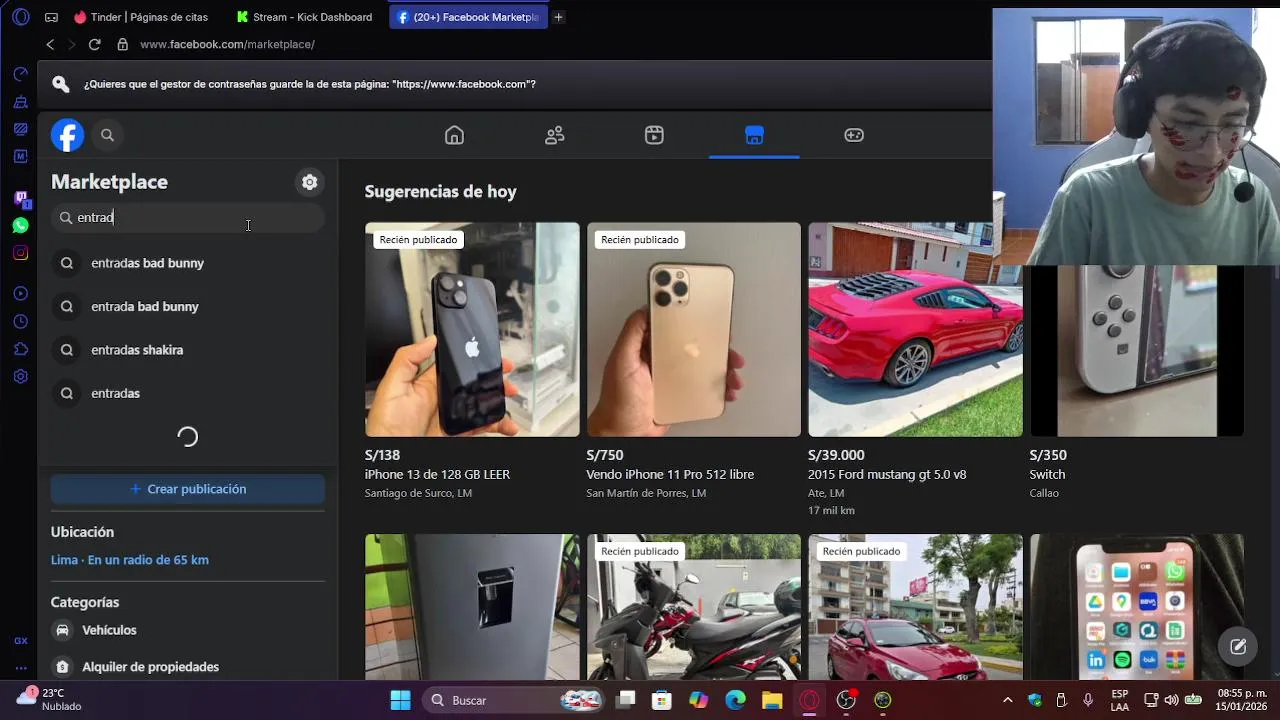Open the Opera GX main menu logo
The height and width of the screenshot is (720, 1280).
tap(21, 17)
